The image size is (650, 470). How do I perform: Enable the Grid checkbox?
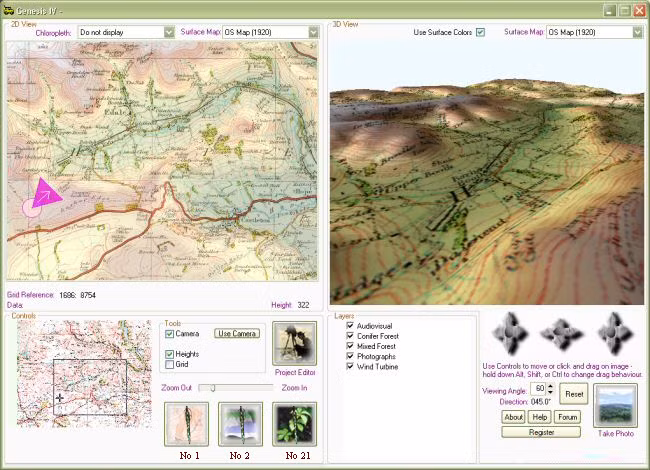(x=169, y=364)
